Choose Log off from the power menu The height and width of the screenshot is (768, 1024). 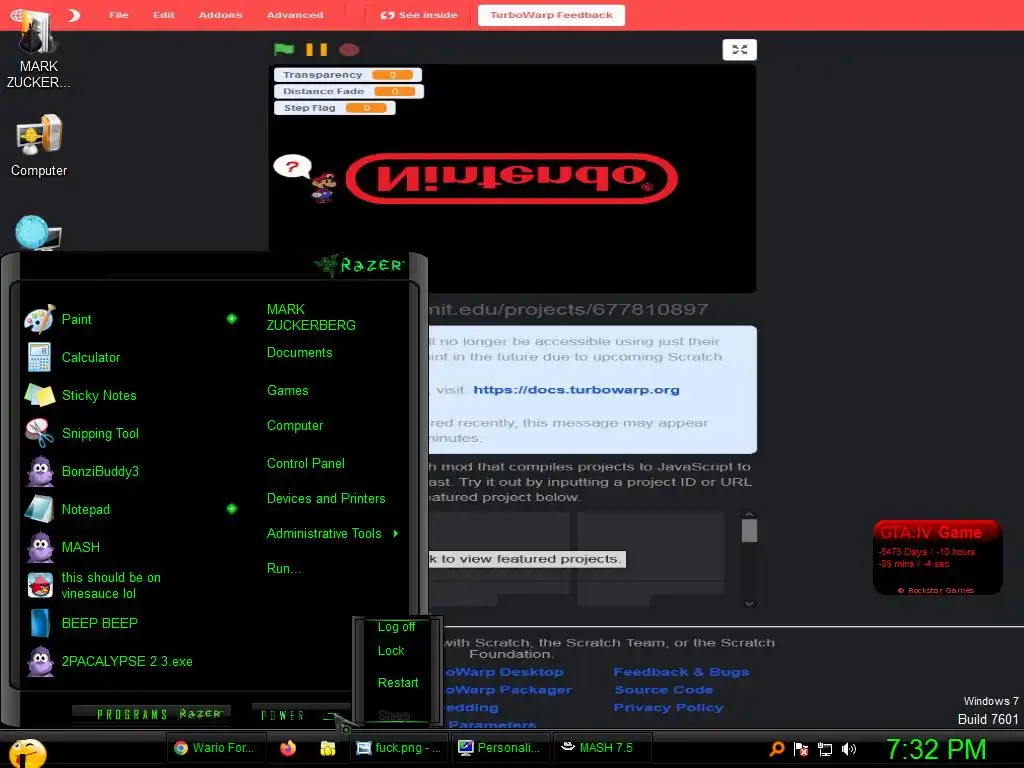(x=396, y=627)
